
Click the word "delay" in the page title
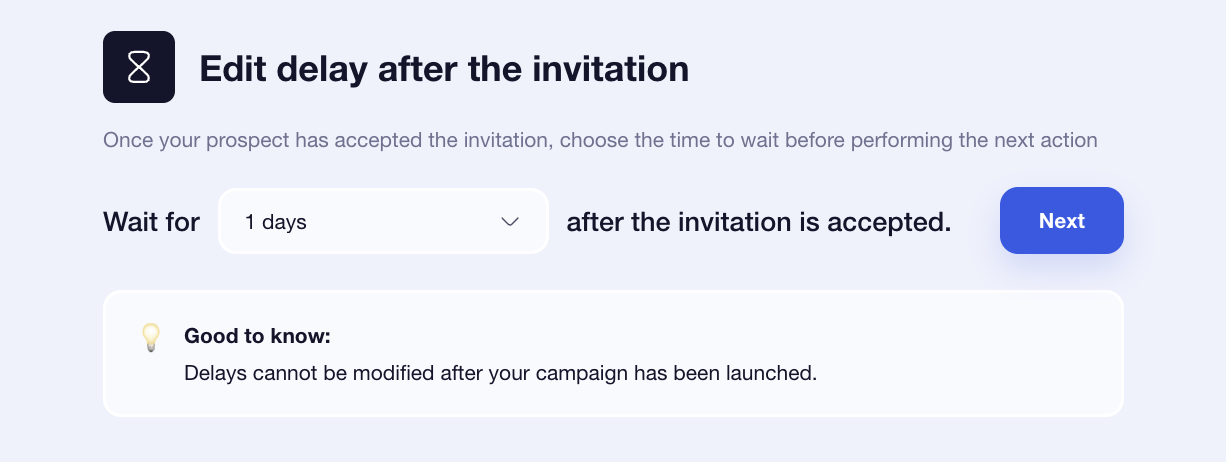point(317,68)
